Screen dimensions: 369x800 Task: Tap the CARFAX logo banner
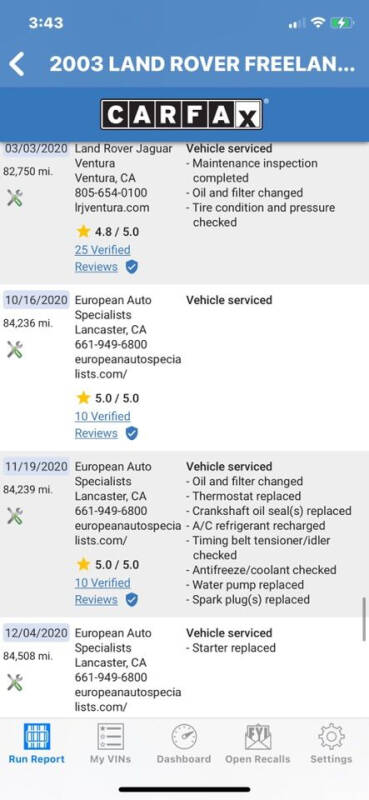point(182,114)
